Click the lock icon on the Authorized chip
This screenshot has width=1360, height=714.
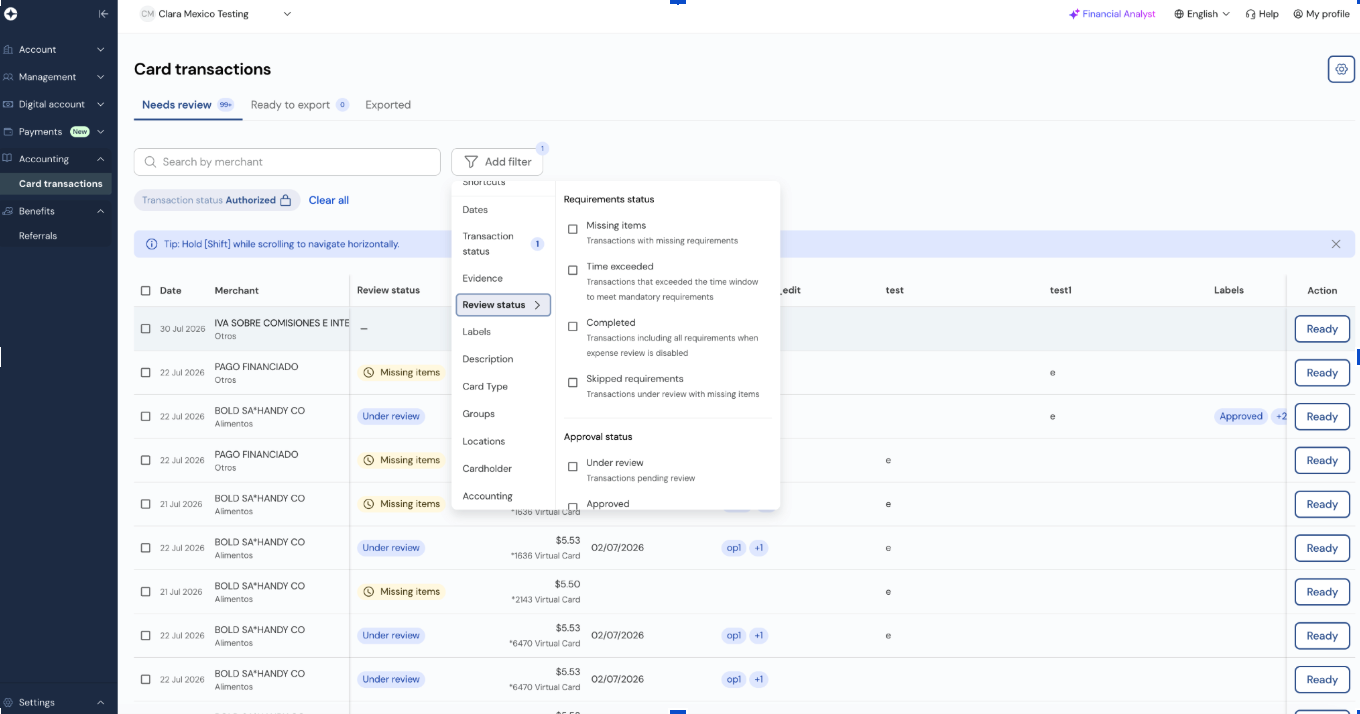pos(286,200)
